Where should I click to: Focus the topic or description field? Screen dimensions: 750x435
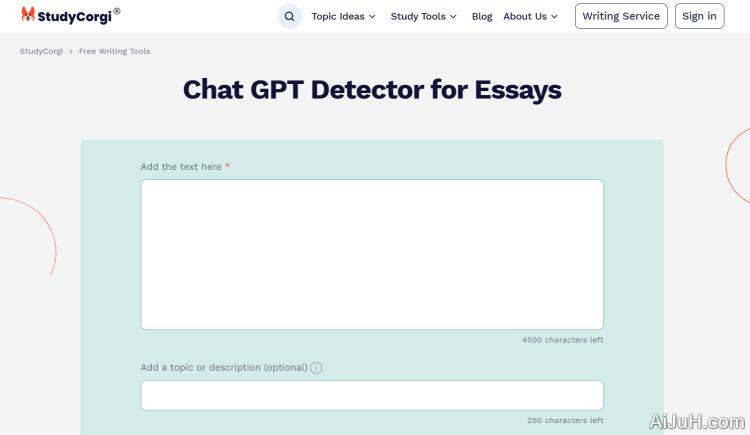(372, 395)
